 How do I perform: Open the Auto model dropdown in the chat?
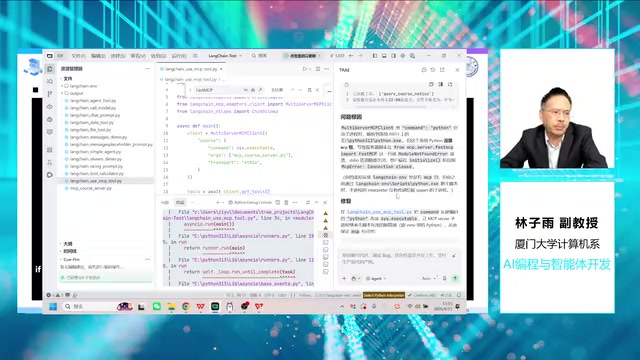click(429, 278)
